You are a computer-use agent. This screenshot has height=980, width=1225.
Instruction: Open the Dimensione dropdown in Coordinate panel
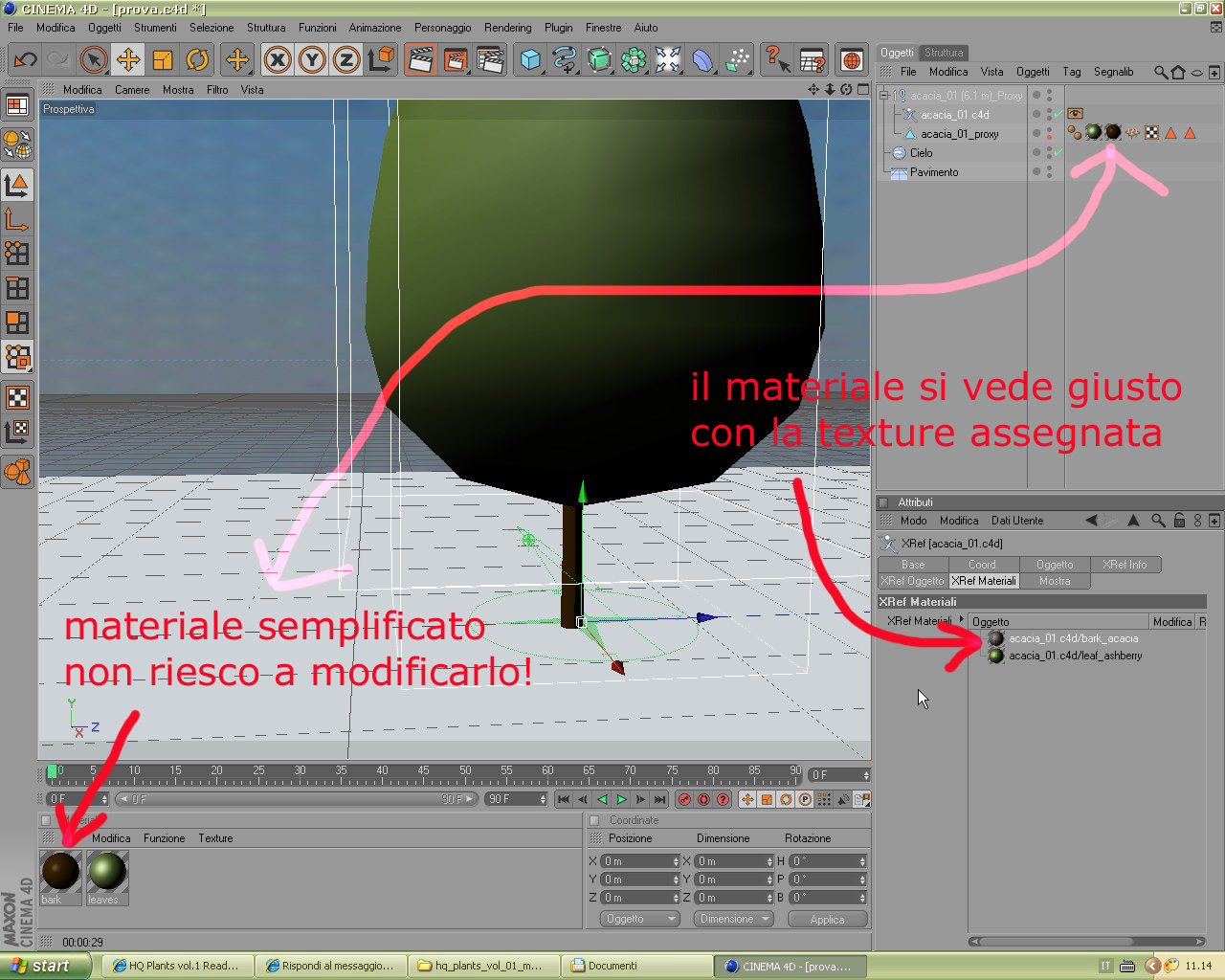pyautogui.click(x=734, y=919)
